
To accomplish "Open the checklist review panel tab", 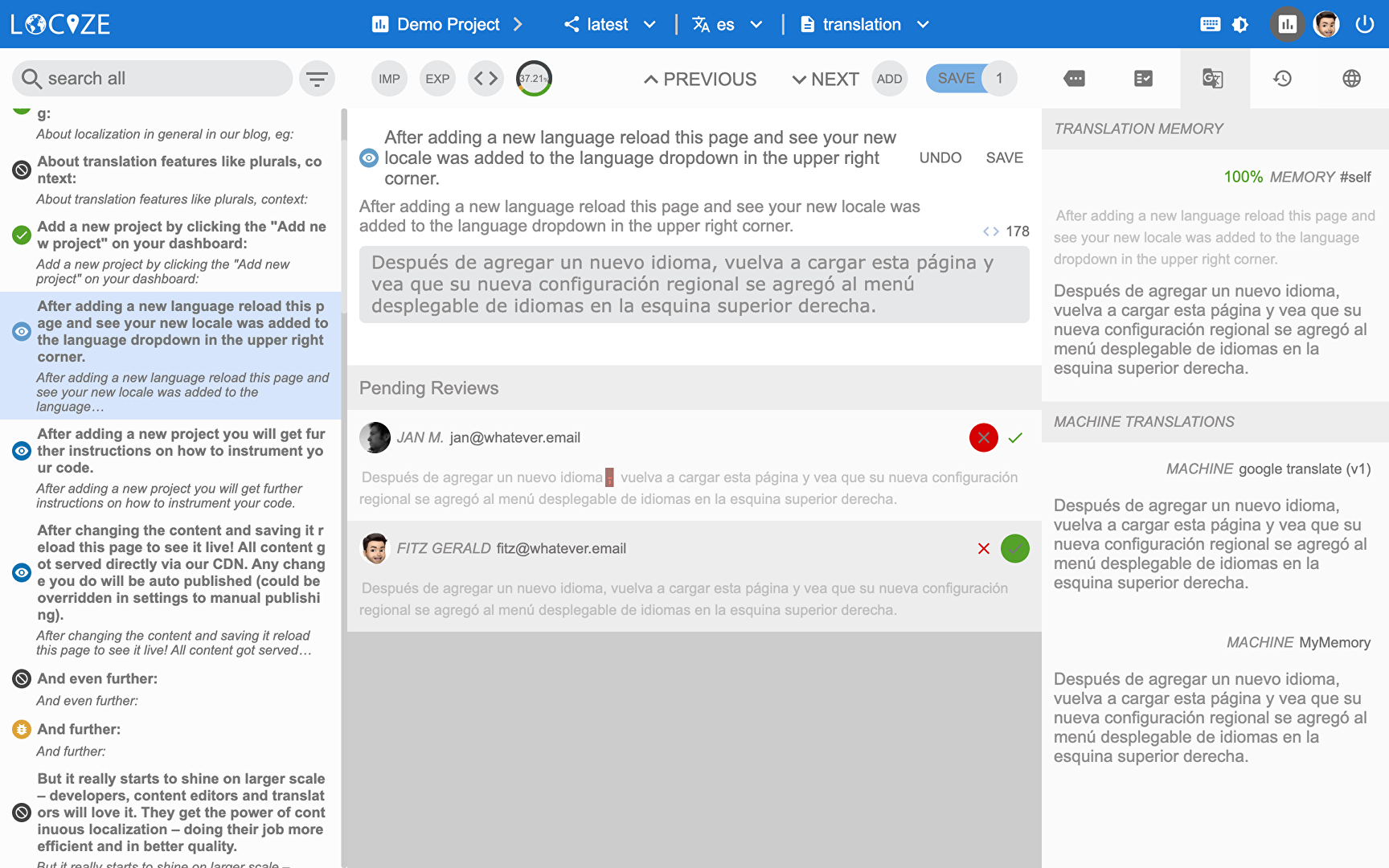I will click(1143, 79).
